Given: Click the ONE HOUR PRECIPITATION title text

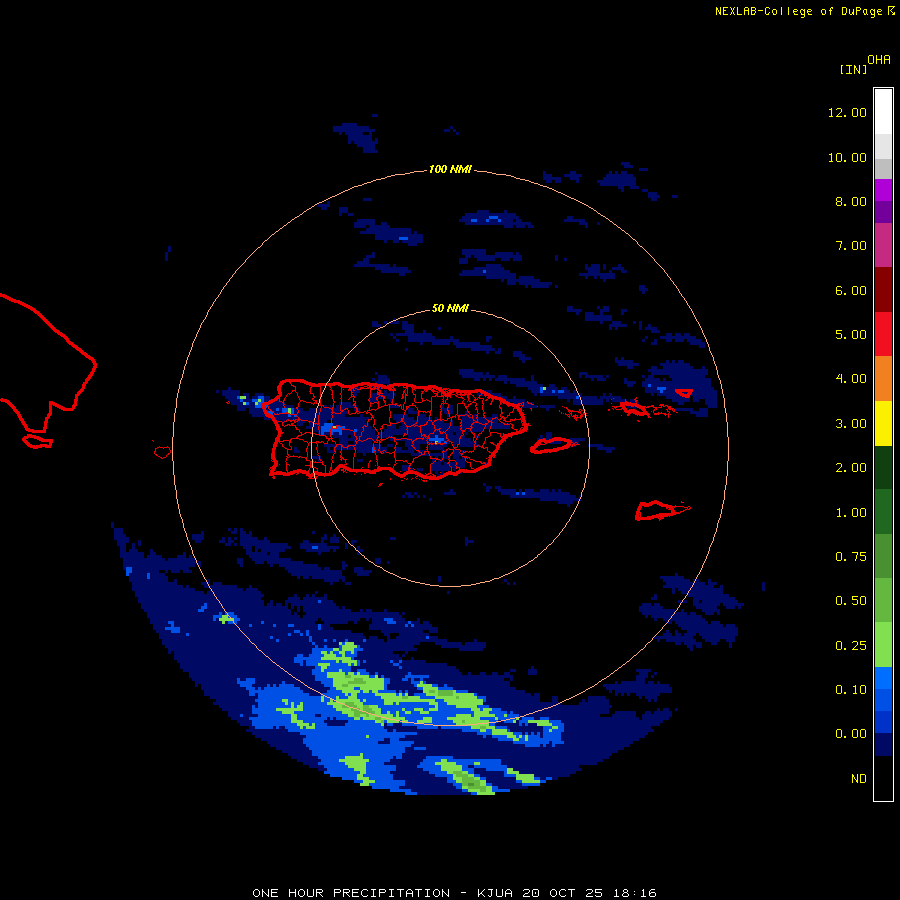Looking at the screenshot, I should [x=351, y=893].
